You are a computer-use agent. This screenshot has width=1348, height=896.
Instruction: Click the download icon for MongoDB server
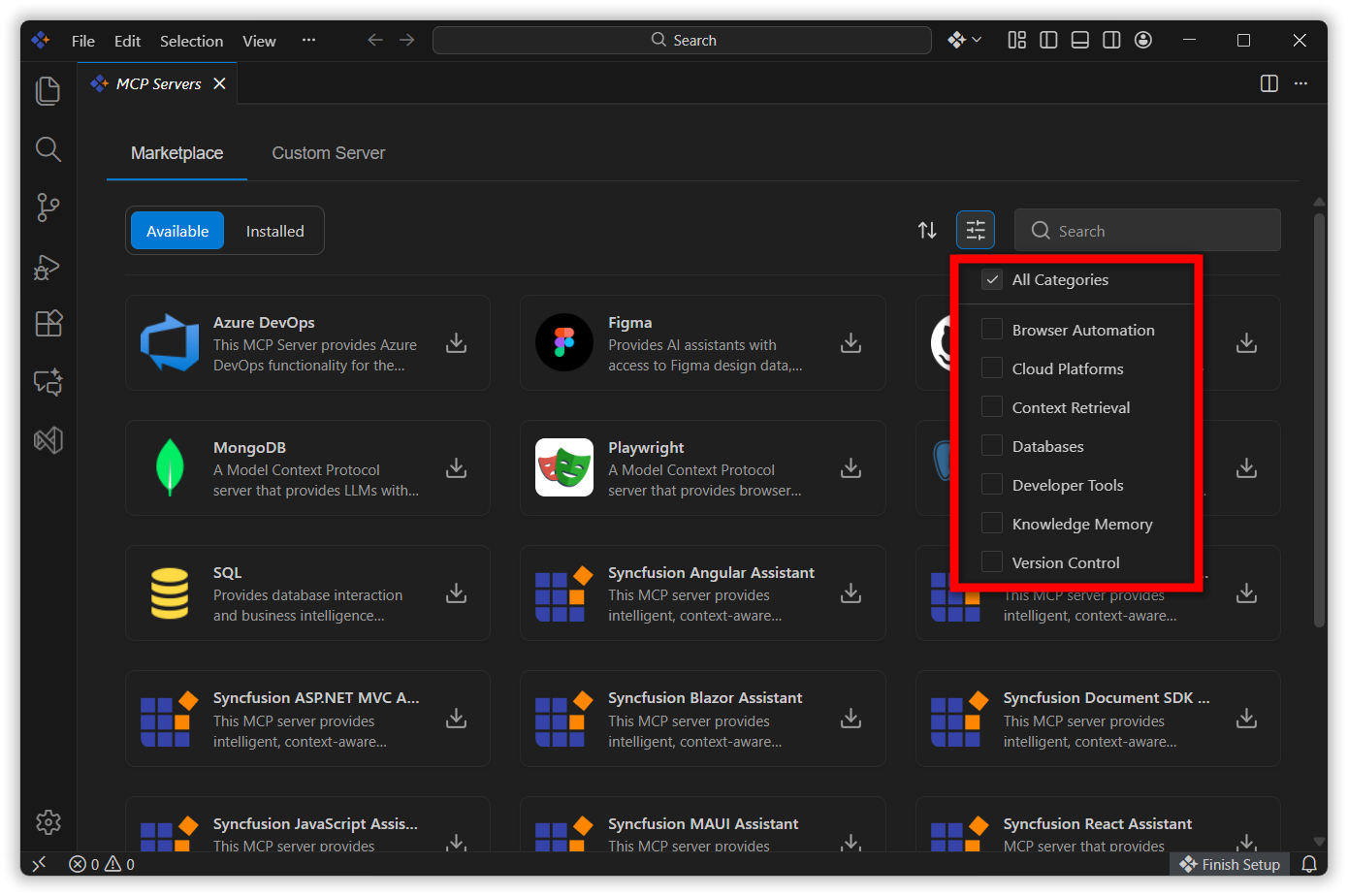coord(456,468)
